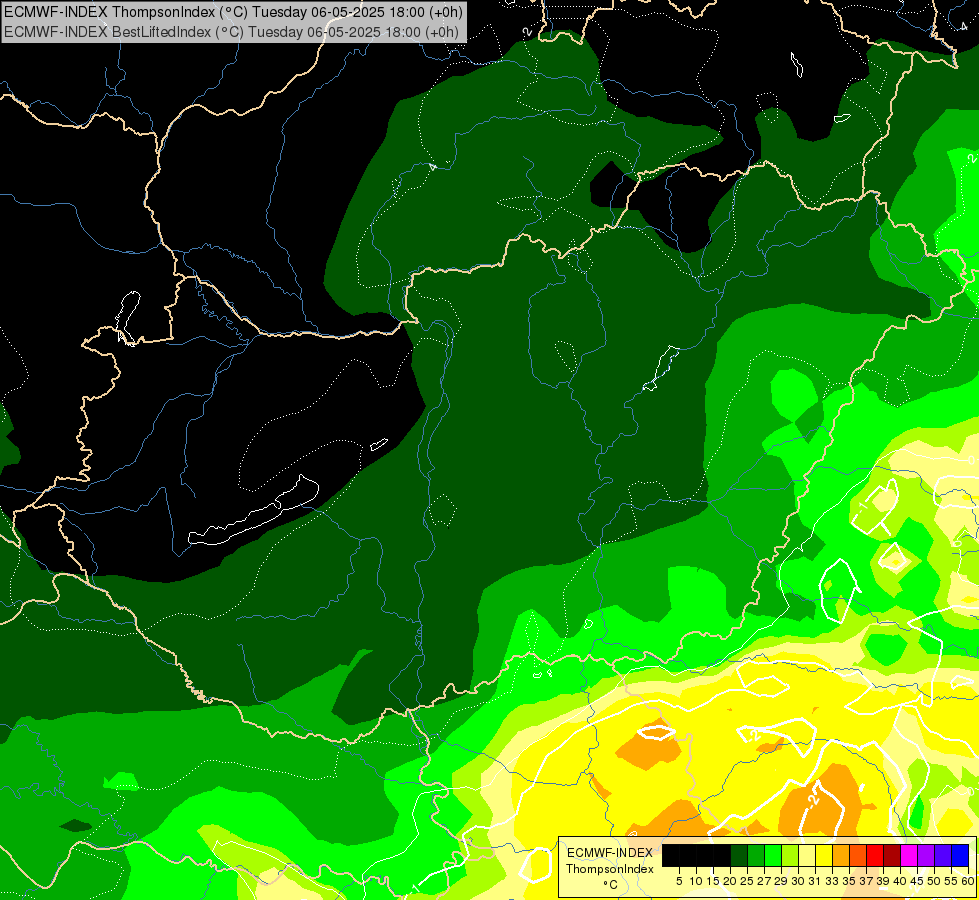Screen dimensions: 979x900
Task: Select the magenta 40–45 legend swatch
Action: point(909,855)
